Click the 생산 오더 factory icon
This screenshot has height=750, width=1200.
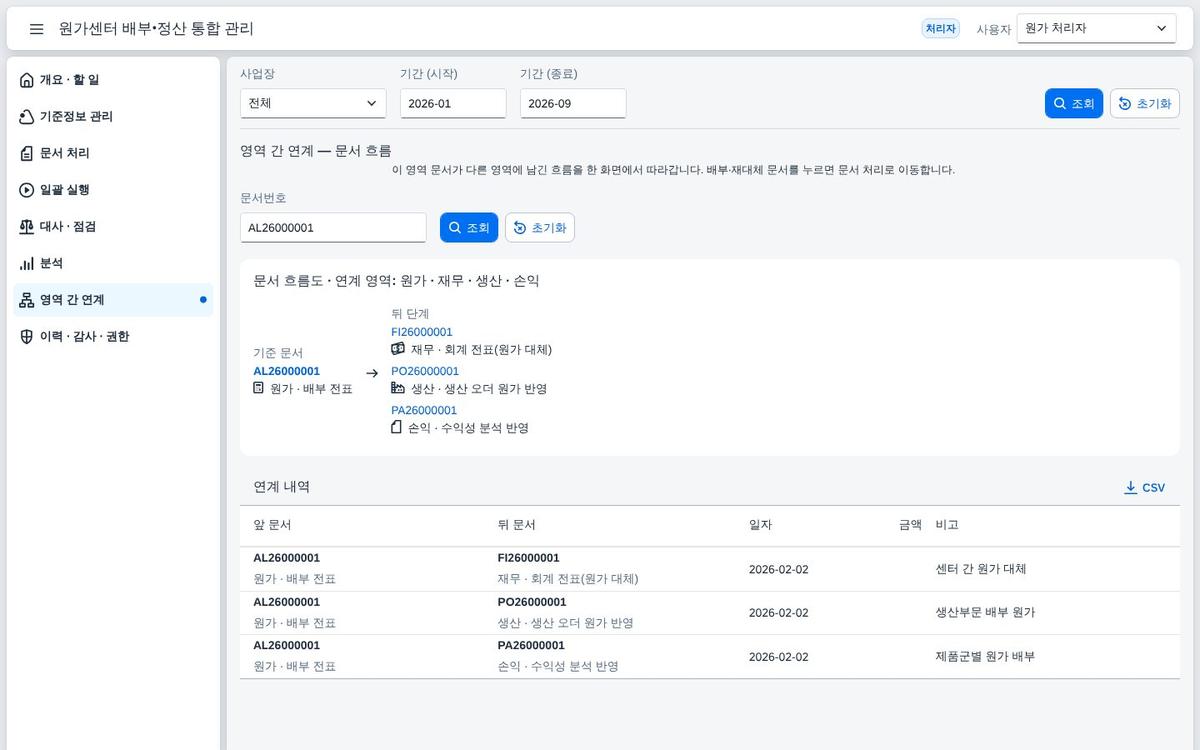click(x=398, y=388)
